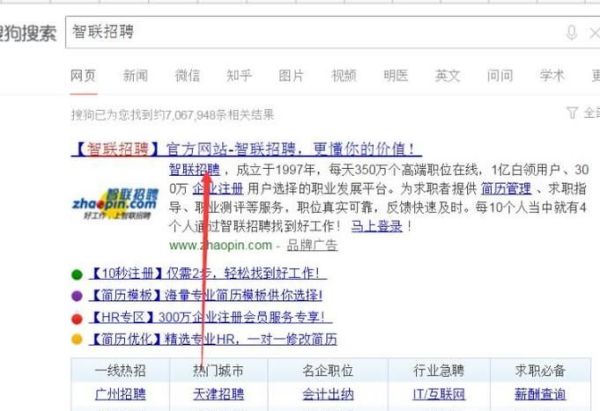600x411 pixels.
Task: Open the 图片 search tab
Action: pos(291,75)
